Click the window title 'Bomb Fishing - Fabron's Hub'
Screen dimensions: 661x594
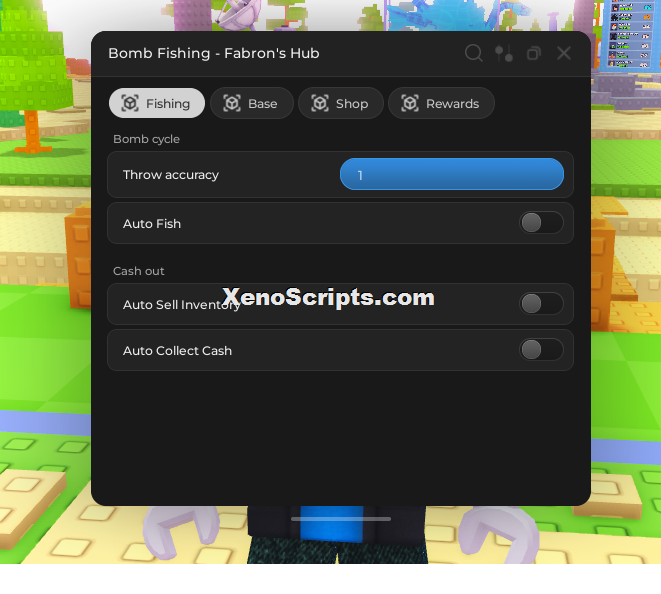(x=214, y=54)
